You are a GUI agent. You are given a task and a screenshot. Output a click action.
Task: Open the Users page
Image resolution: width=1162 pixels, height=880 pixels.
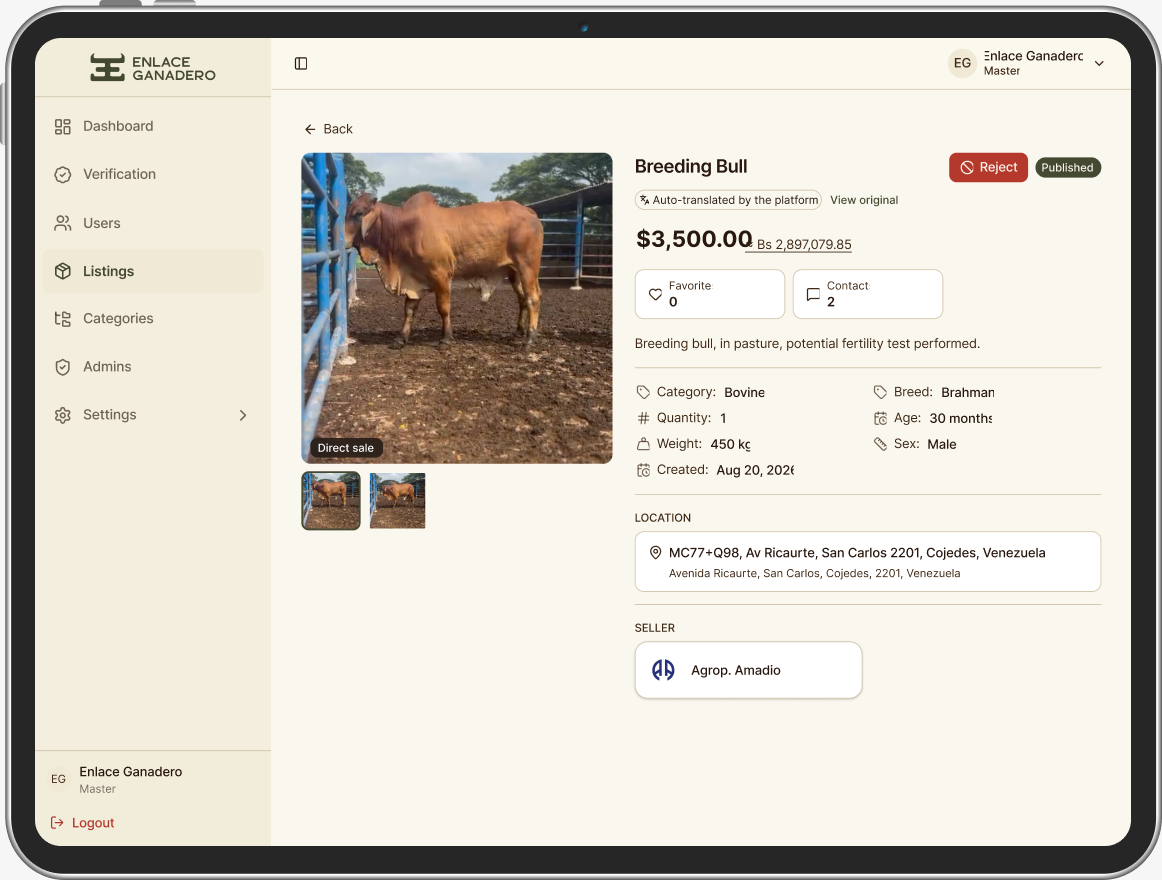tap(153, 223)
